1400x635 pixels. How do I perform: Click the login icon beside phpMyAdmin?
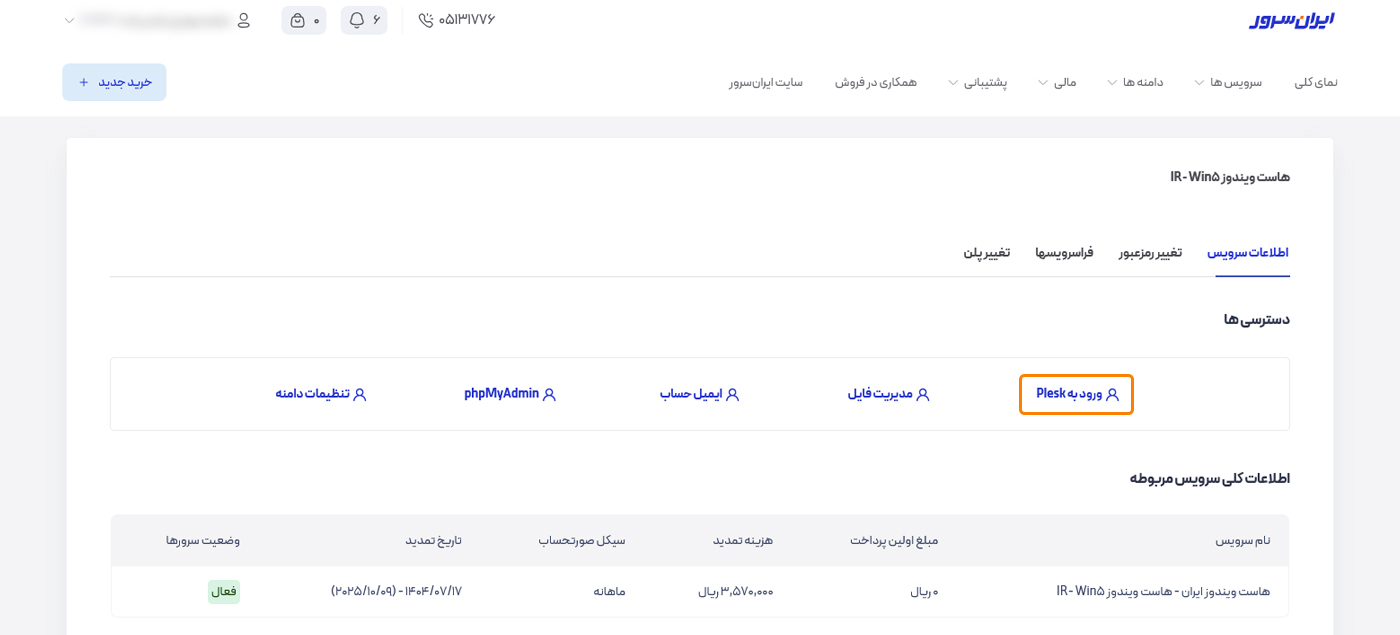point(549,394)
